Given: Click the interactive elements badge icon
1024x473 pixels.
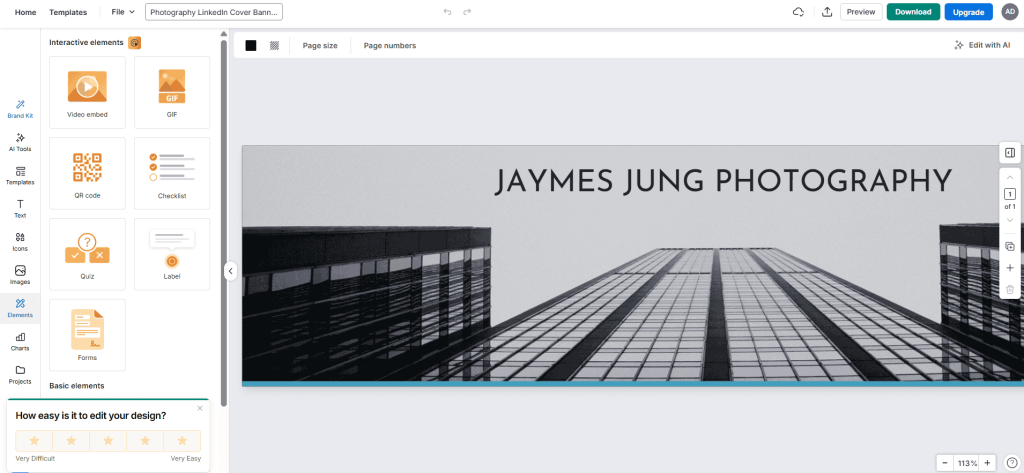Looking at the screenshot, I should point(135,42).
